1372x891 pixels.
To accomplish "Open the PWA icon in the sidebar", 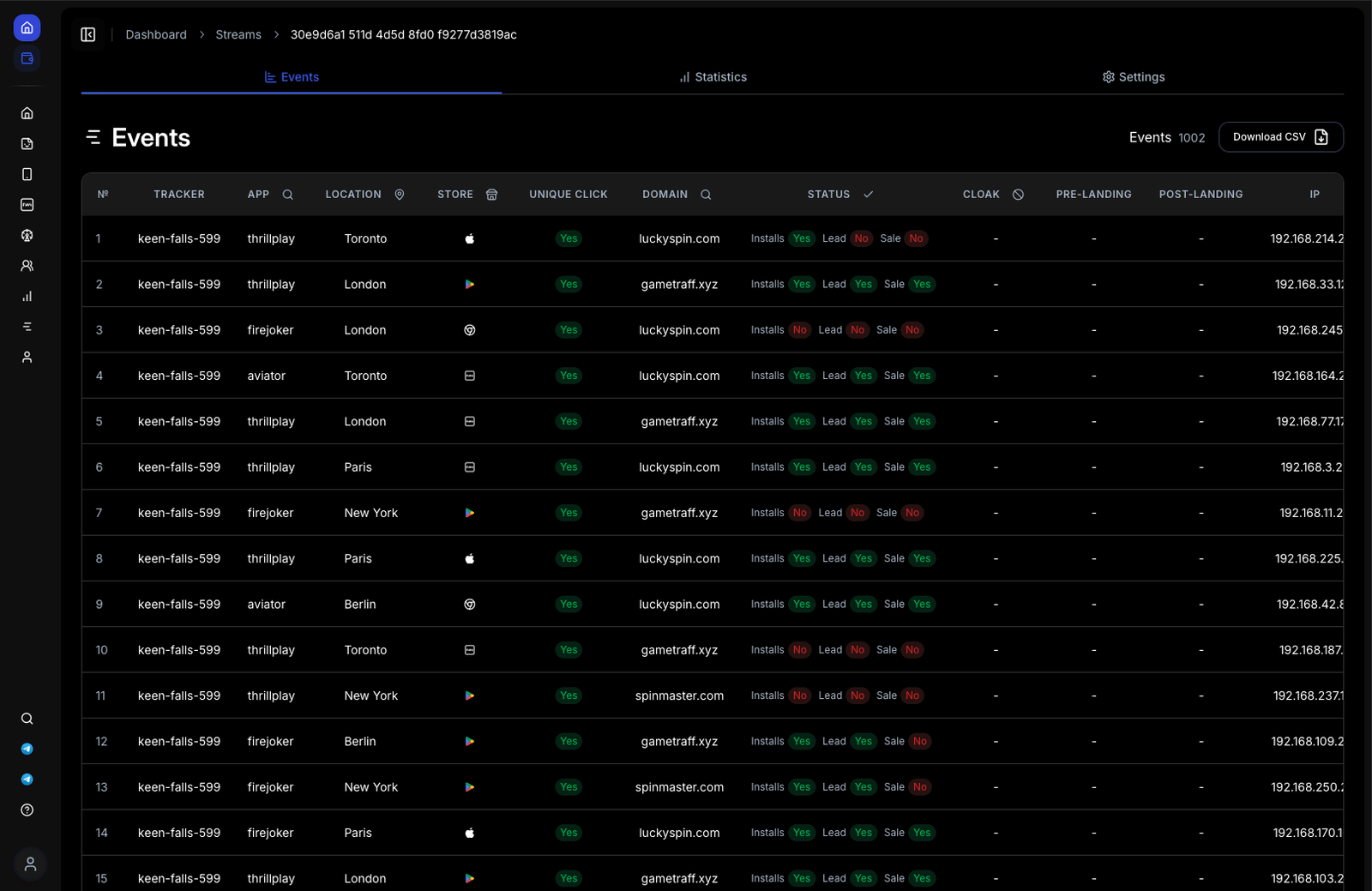I will coord(27,205).
